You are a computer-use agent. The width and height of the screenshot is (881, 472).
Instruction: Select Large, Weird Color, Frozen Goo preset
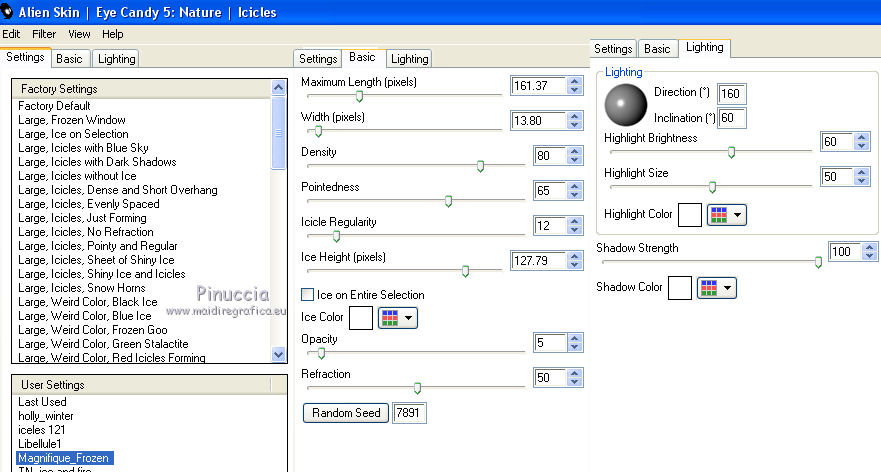point(93,330)
